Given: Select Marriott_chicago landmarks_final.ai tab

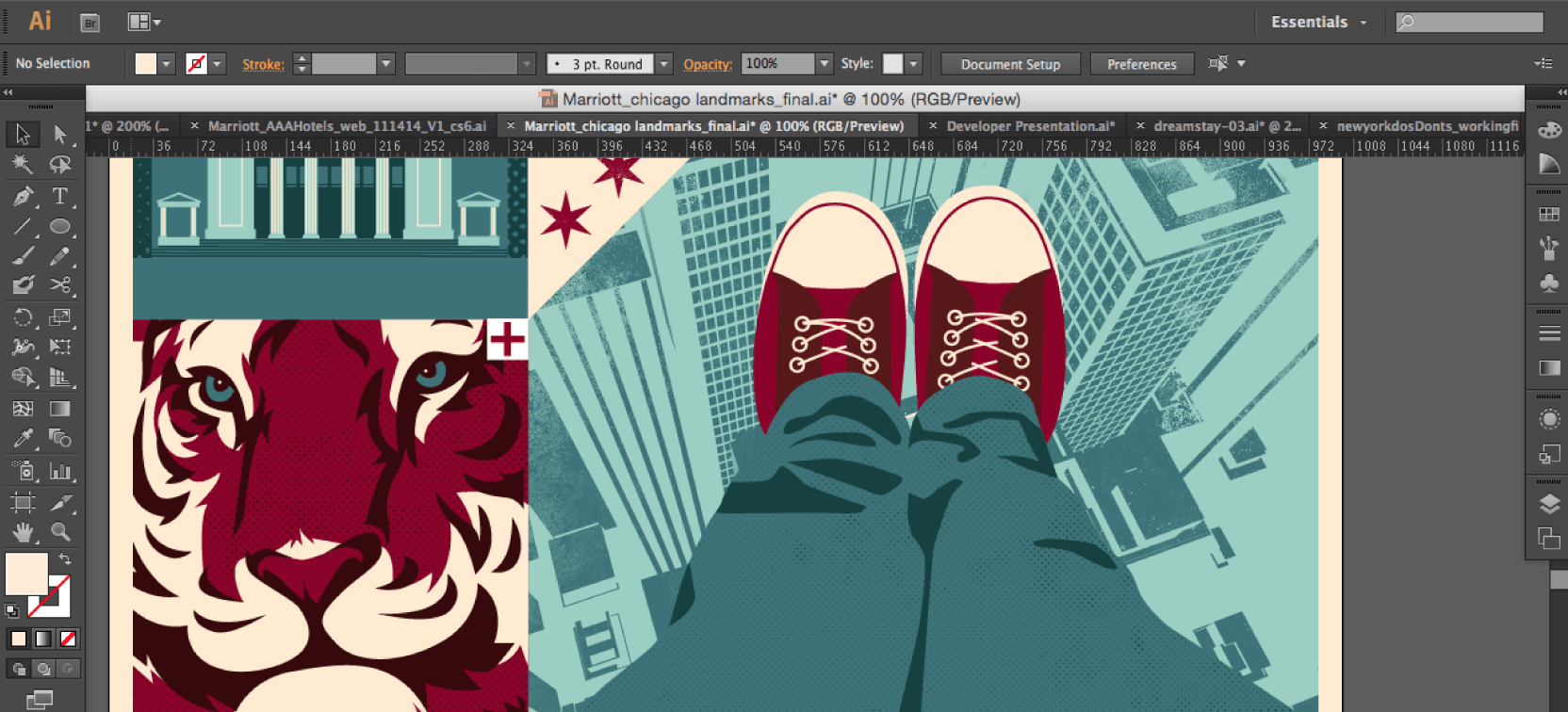Looking at the screenshot, I should click(x=713, y=126).
